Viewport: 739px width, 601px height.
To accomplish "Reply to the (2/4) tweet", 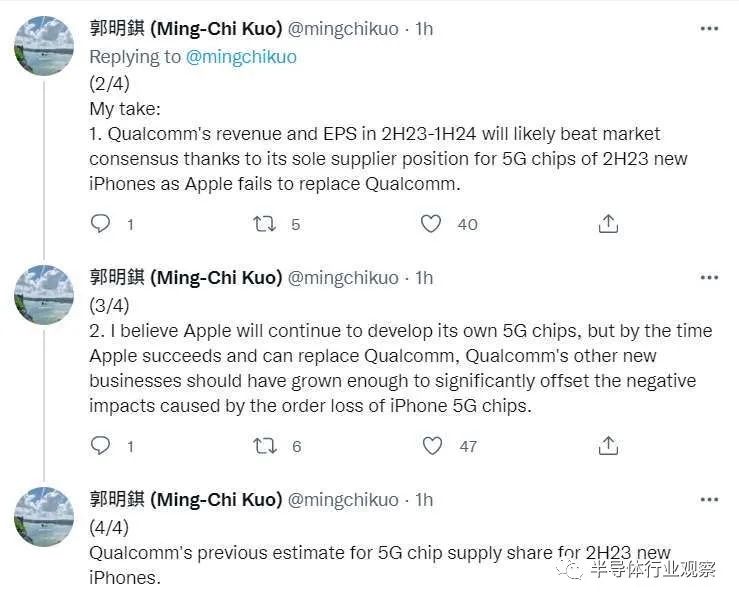I will pyautogui.click(x=100, y=223).
